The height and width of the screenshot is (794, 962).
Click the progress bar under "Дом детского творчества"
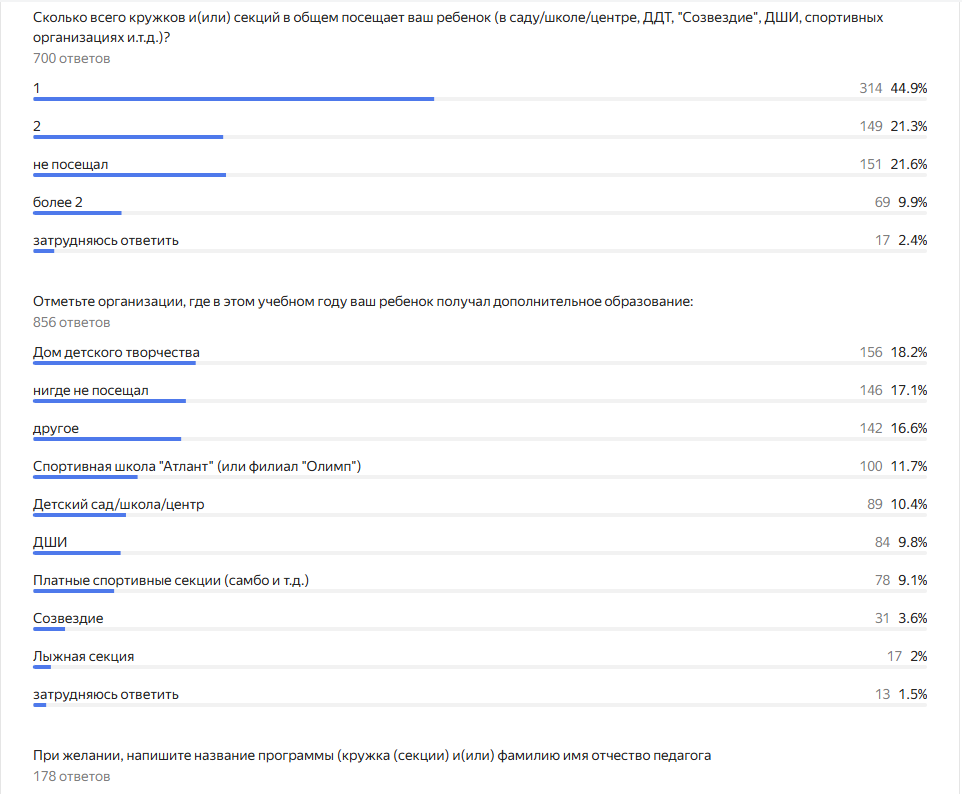click(x=115, y=363)
